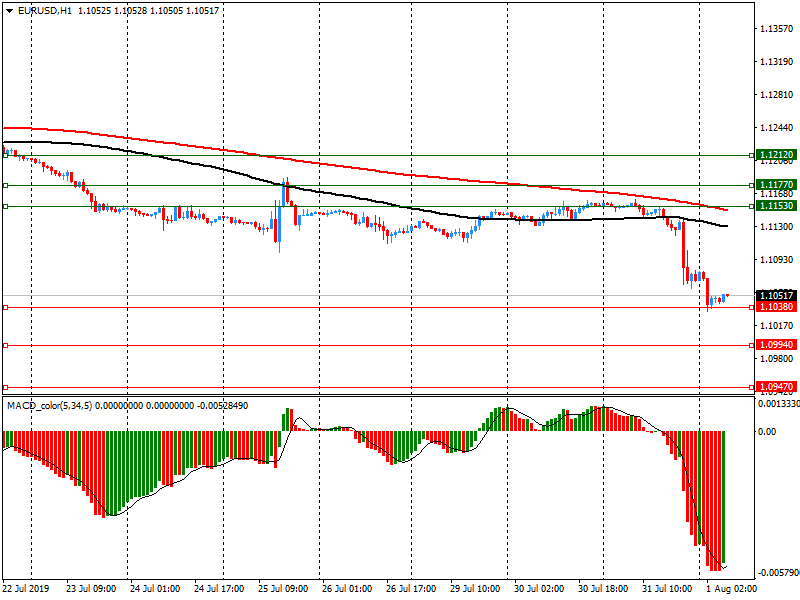Select the 1.11530 green level label
This screenshot has height=600, width=800.
point(776,206)
